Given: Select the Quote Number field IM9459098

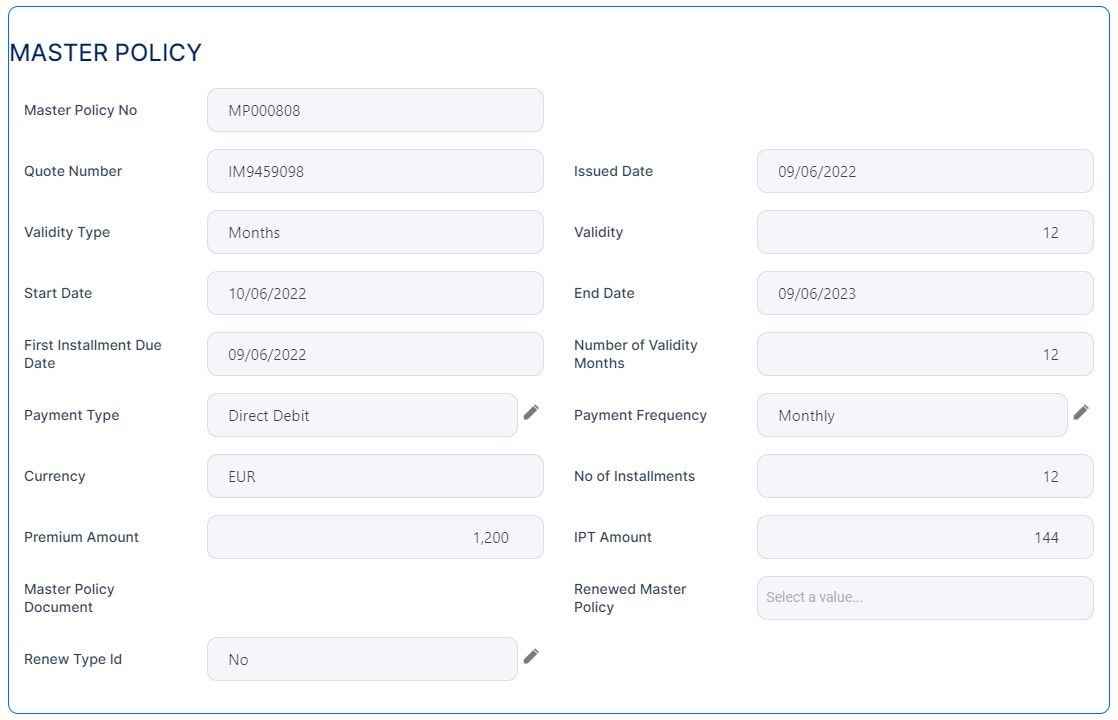Looking at the screenshot, I should [x=375, y=171].
